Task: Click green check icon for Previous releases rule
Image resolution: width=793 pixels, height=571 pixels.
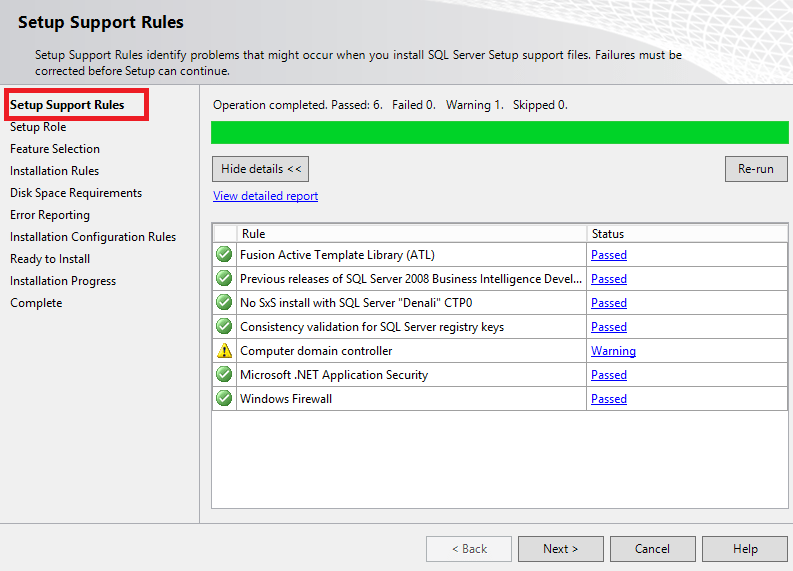Action: [x=224, y=279]
